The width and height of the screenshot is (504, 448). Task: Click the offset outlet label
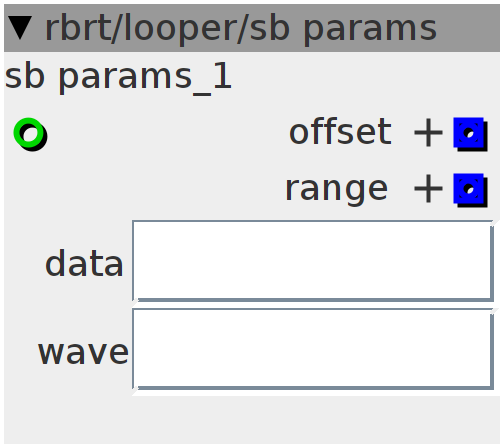coord(340,132)
